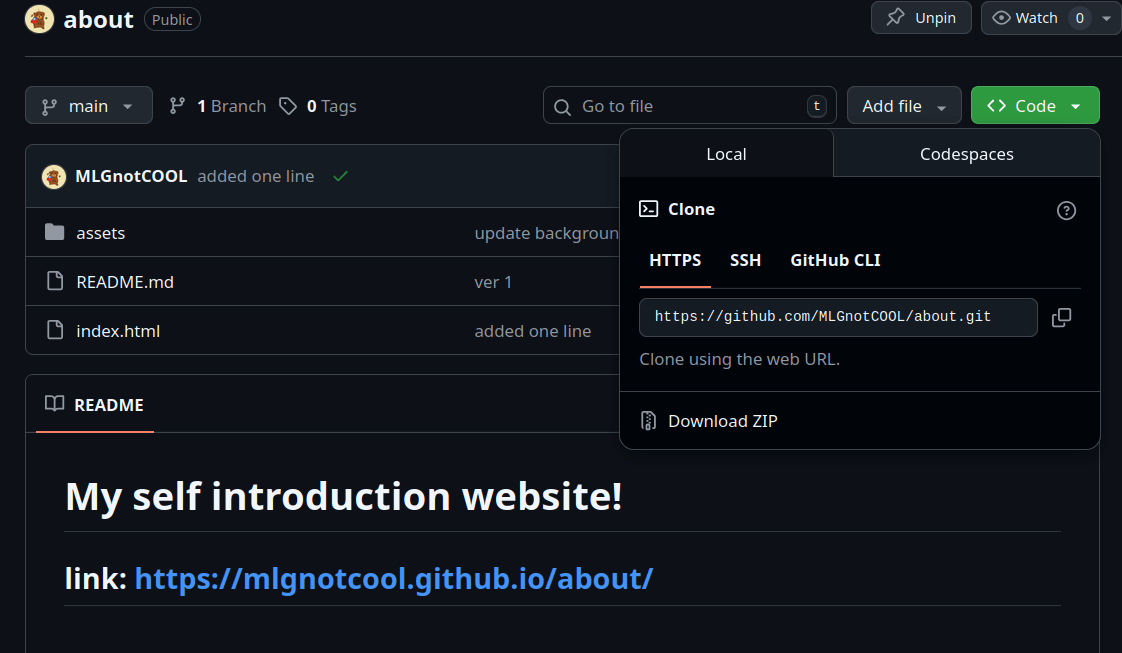Viewport: 1122px width, 653px height.
Task: Click the 'Clone using the web URL.' text
Action: (739, 359)
